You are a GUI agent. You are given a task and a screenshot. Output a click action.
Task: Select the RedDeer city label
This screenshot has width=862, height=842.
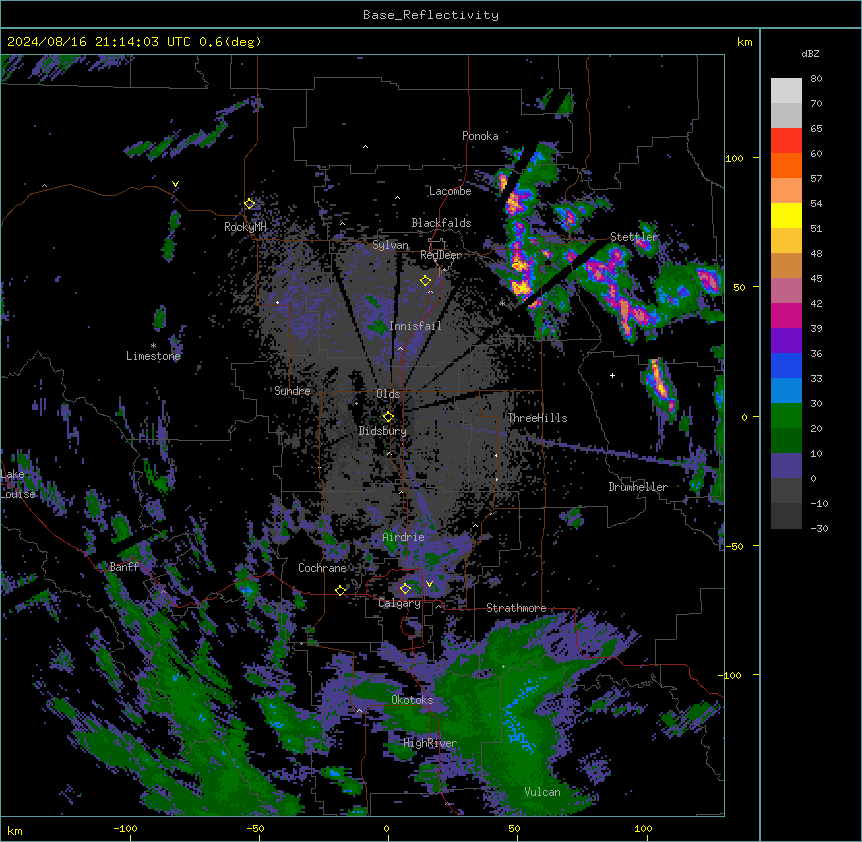pos(441,255)
